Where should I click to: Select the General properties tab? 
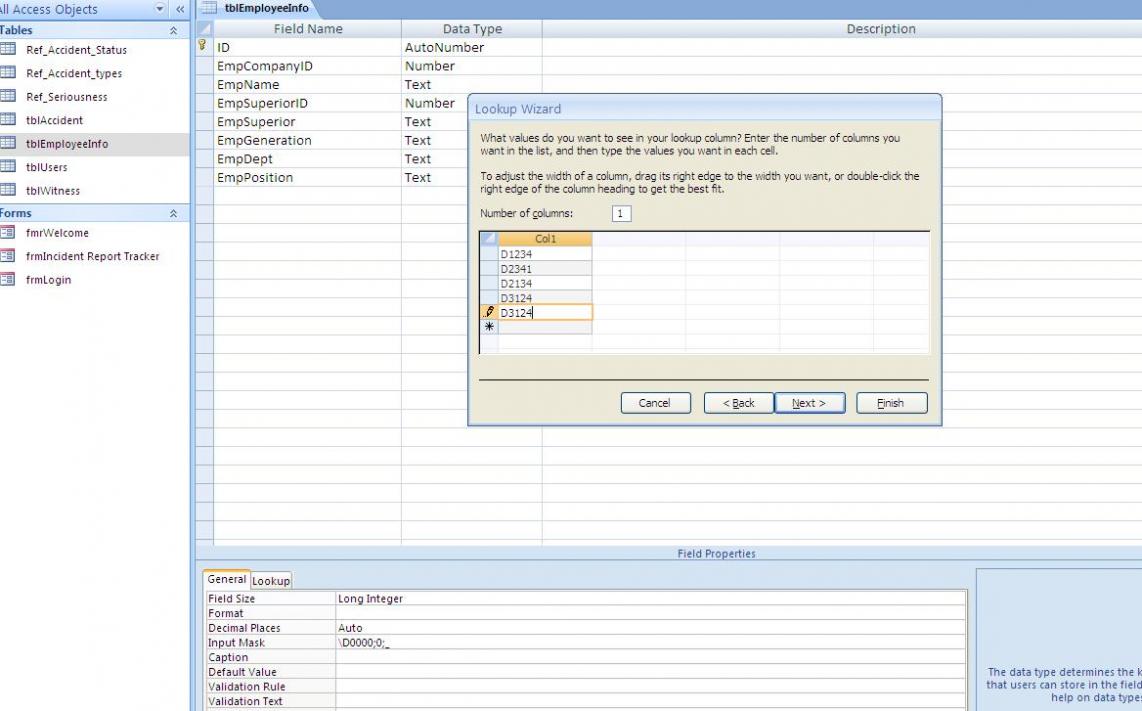tap(226, 579)
